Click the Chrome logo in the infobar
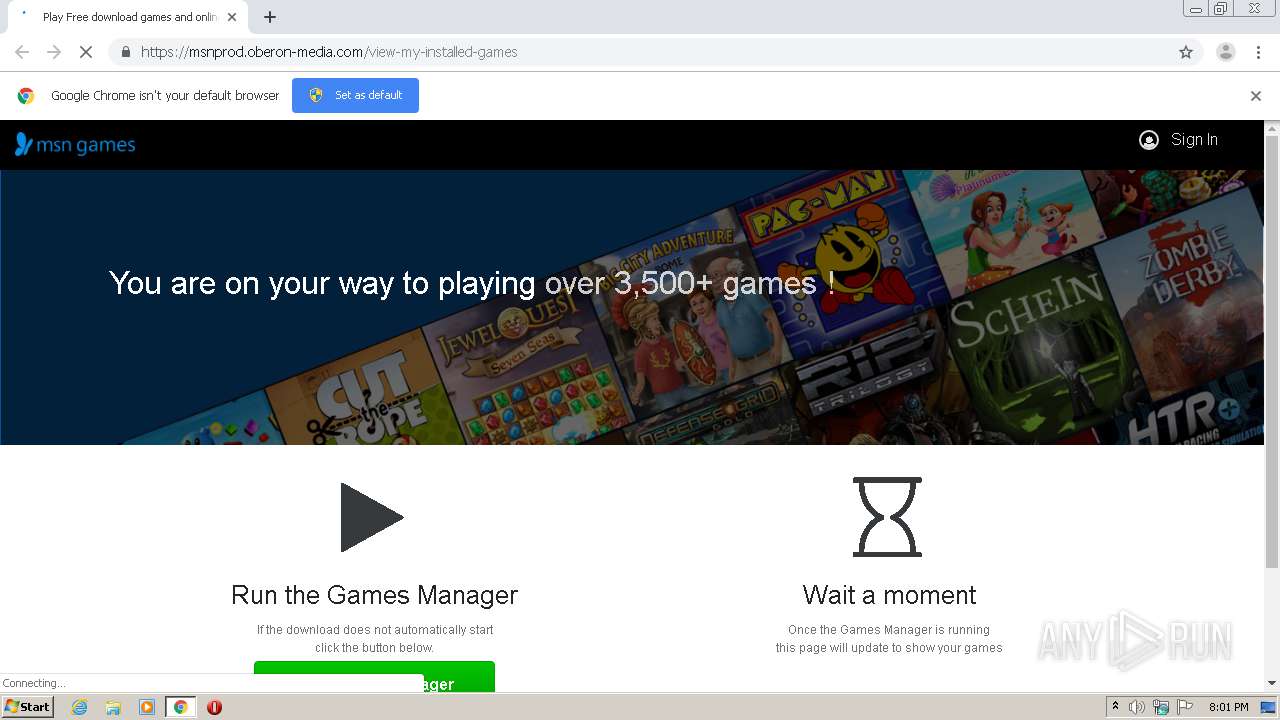1280x720 pixels. pos(26,96)
